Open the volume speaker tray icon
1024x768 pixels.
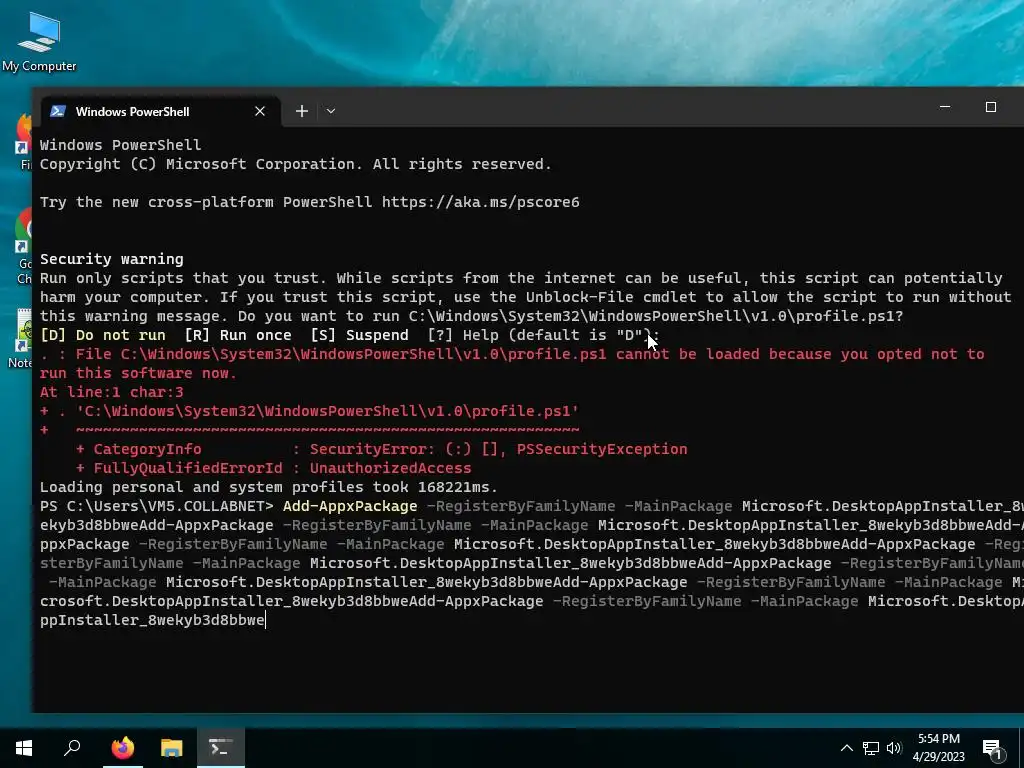pos(894,748)
